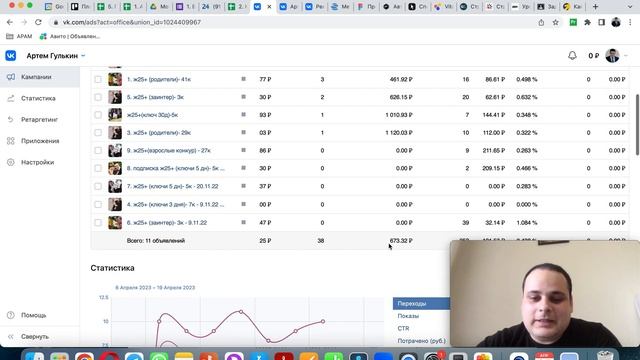Select CTR chart metric

403,328
